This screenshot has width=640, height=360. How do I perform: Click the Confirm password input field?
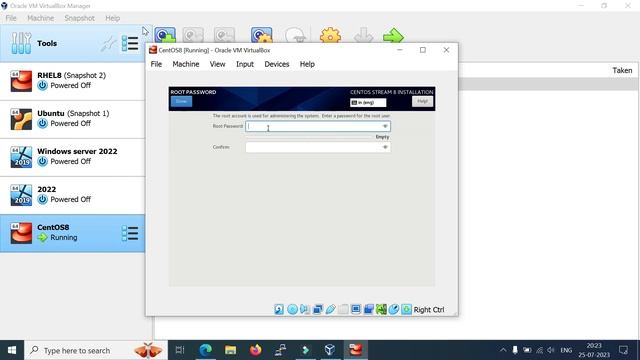[x=318, y=147]
